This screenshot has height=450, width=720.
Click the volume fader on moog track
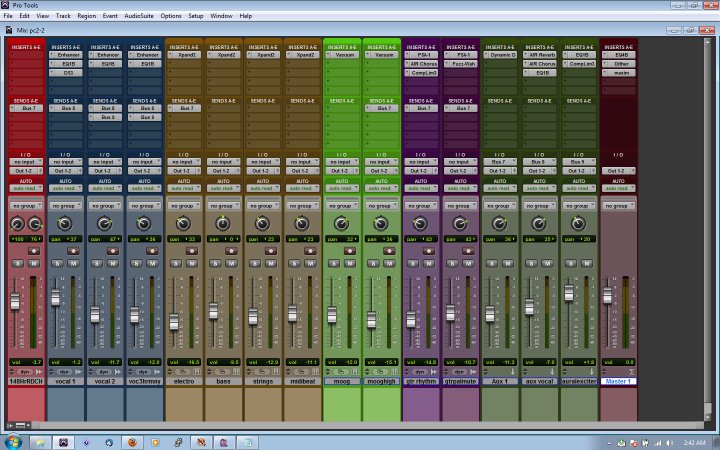click(332, 317)
